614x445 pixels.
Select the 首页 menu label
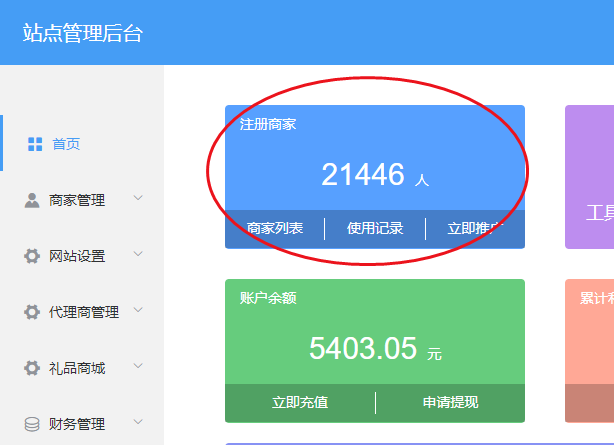click(x=66, y=144)
